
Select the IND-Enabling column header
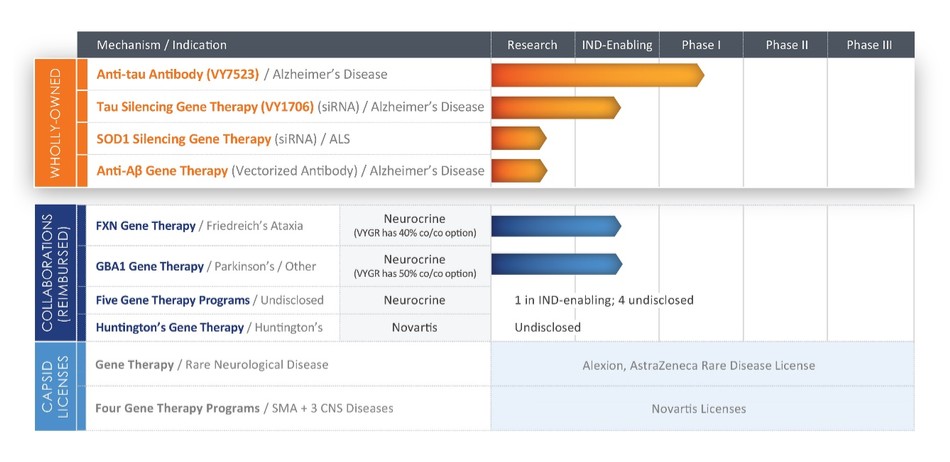[x=617, y=45]
